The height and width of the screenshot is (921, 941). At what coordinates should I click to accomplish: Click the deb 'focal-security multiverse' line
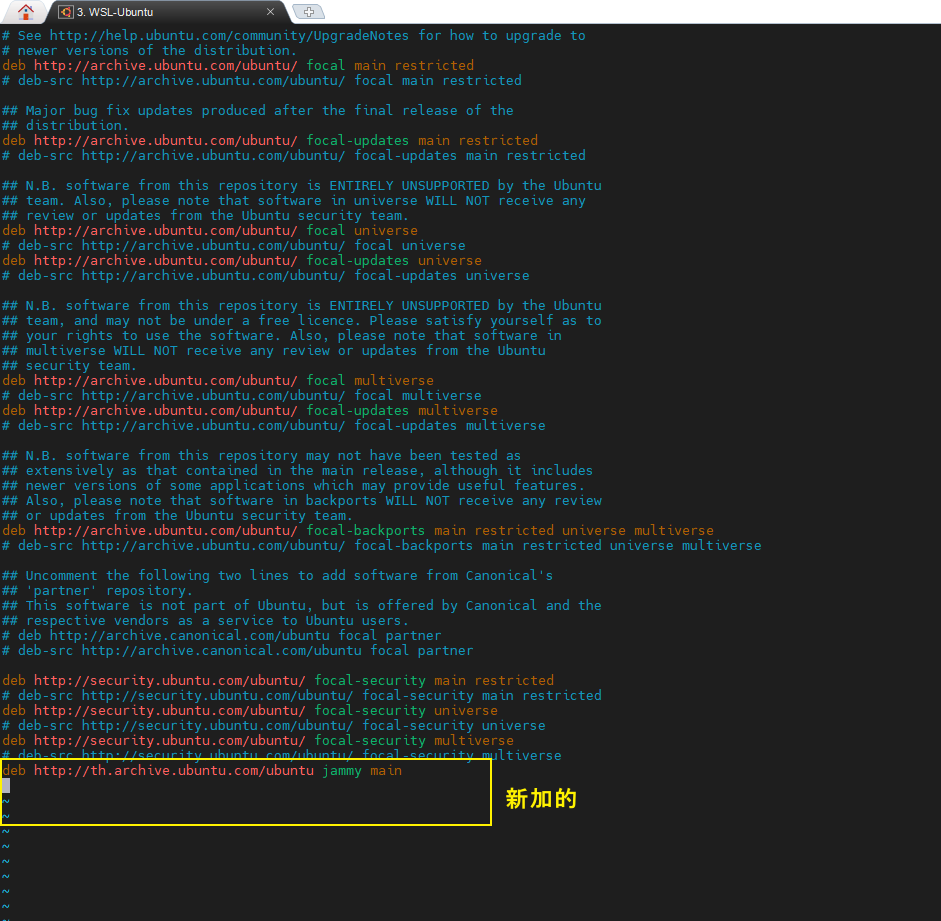tap(258, 740)
